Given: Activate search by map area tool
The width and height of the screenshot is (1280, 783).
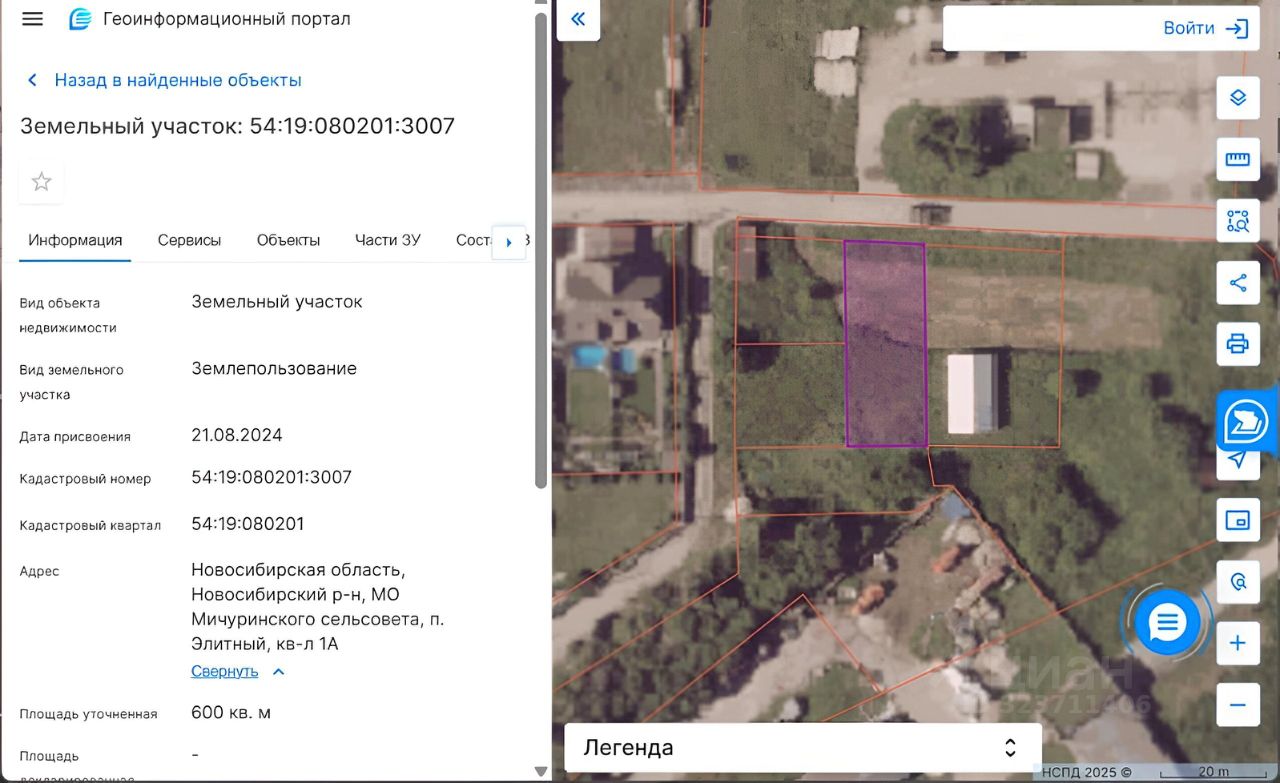Looking at the screenshot, I should point(1237,221).
